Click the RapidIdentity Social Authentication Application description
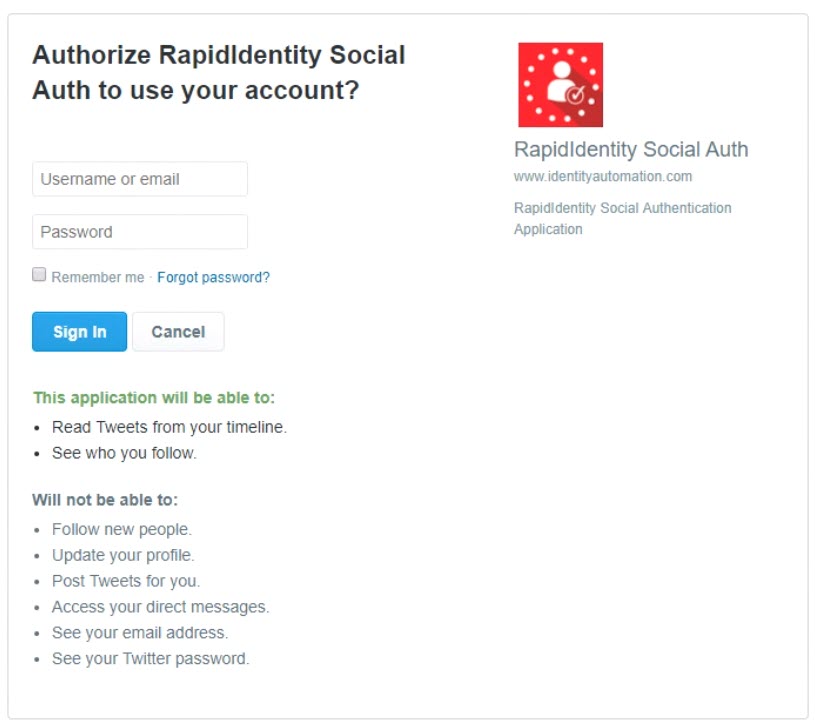818x727 pixels. [622, 218]
